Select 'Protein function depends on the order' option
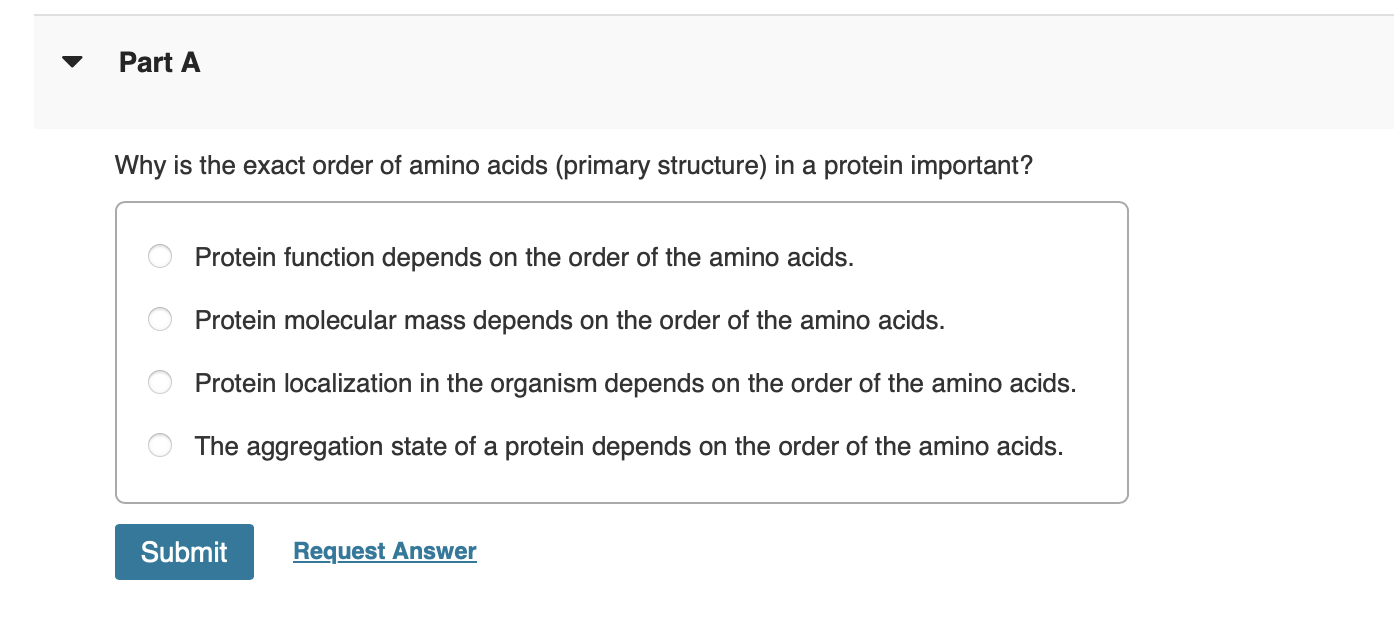Image resolution: width=1394 pixels, height=618 pixels. 159,257
